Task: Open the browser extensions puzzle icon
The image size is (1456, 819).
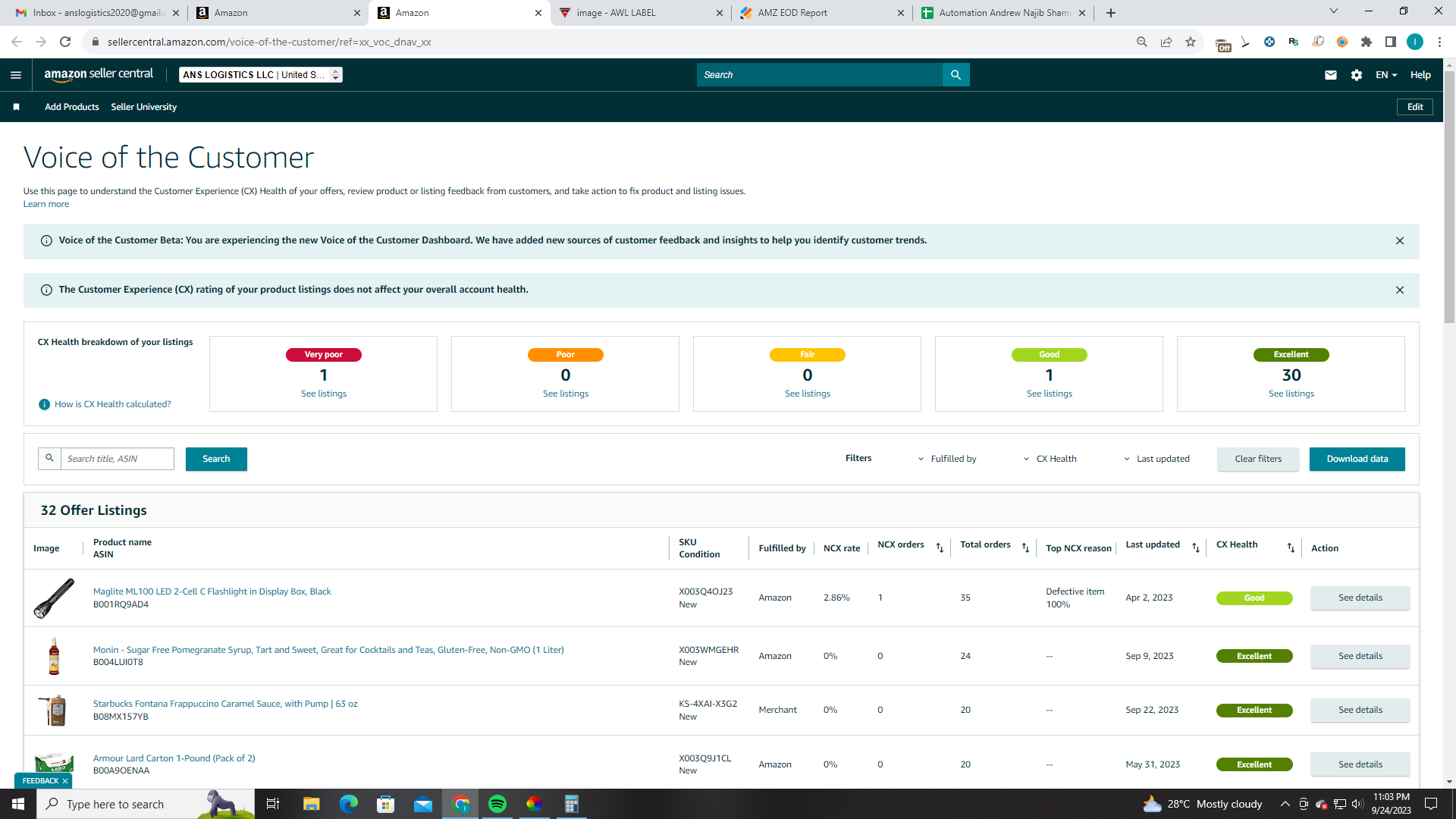Action: point(1367,42)
